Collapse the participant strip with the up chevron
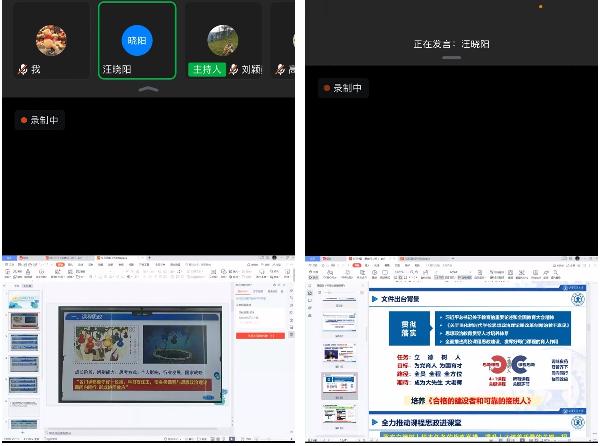Screen dimensions: 600x446 tap(148, 90)
